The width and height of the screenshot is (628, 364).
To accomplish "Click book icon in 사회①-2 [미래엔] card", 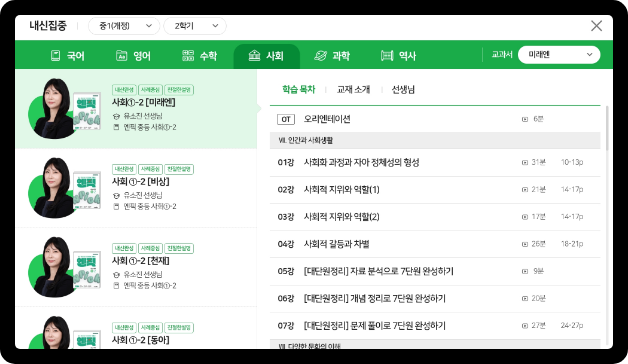I will [116, 127].
